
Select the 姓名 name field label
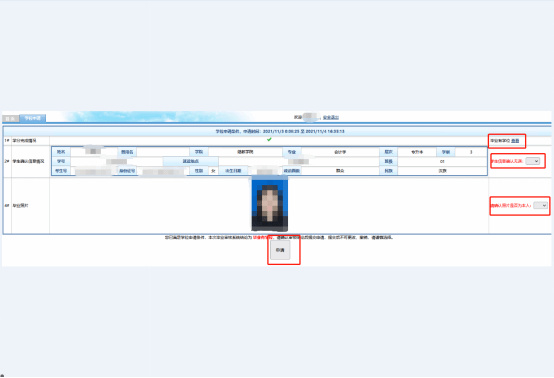point(61,152)
